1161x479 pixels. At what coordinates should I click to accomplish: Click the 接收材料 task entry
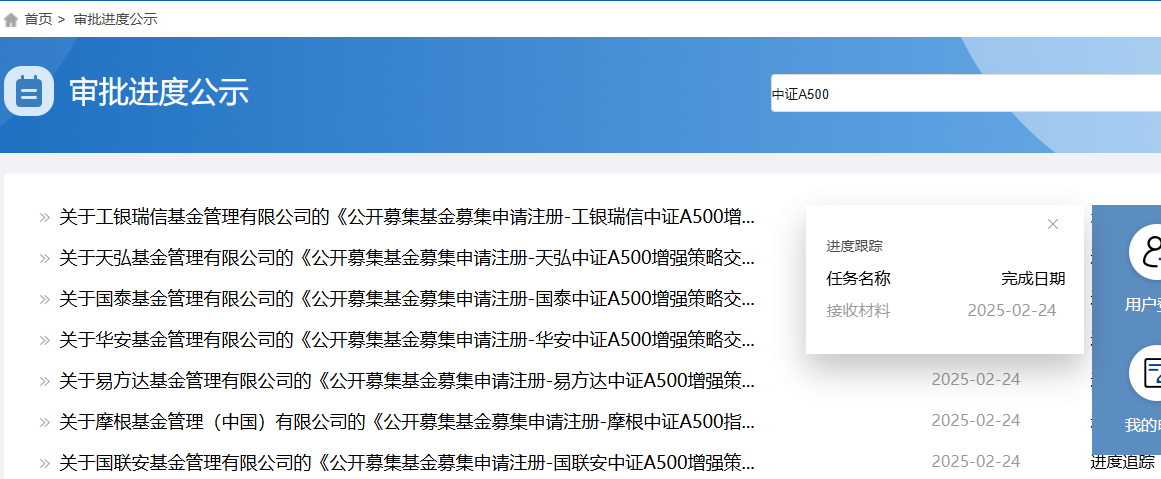[x=858, y=311]
